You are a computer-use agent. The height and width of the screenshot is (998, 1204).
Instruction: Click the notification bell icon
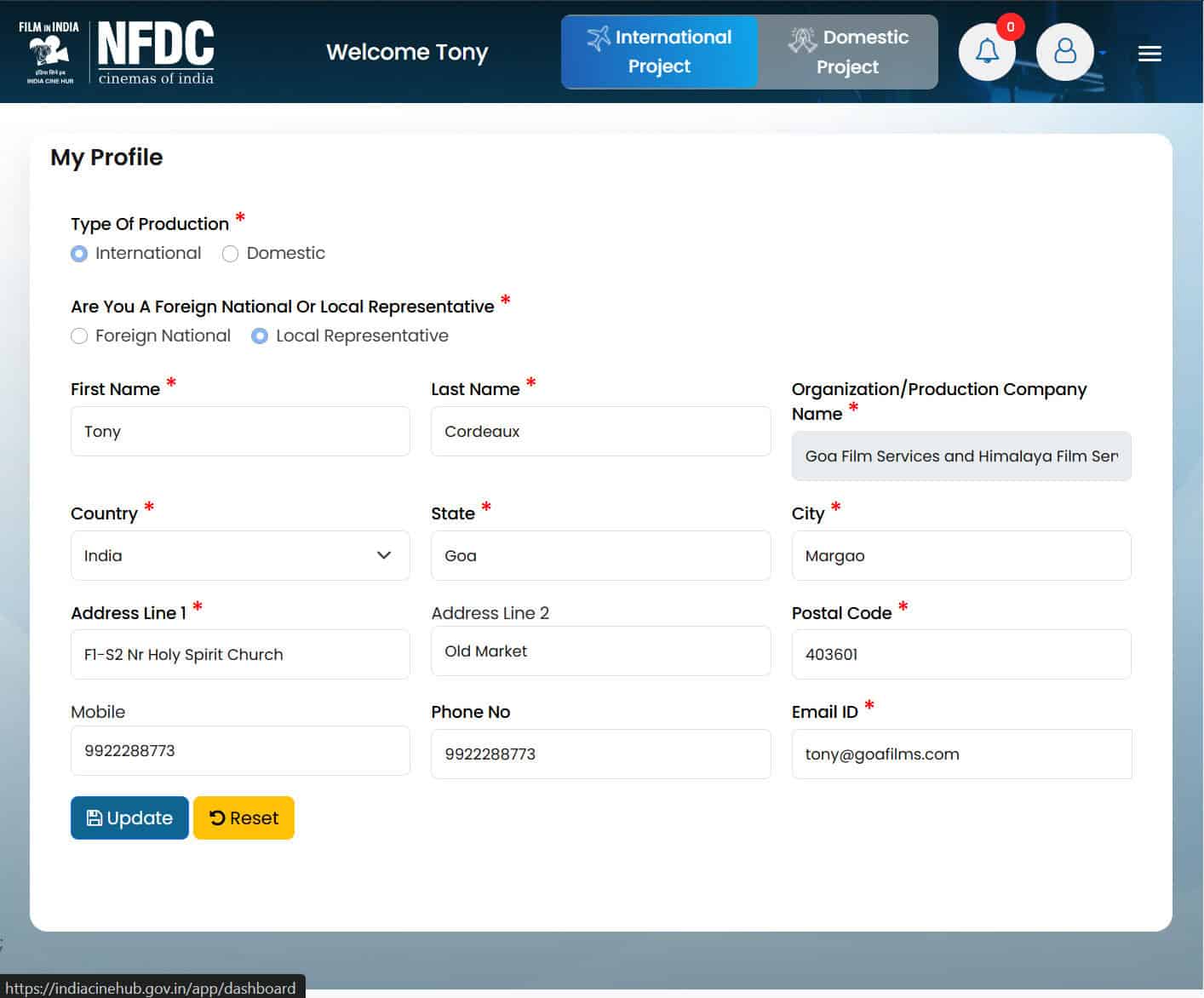[x=986, y=52]
